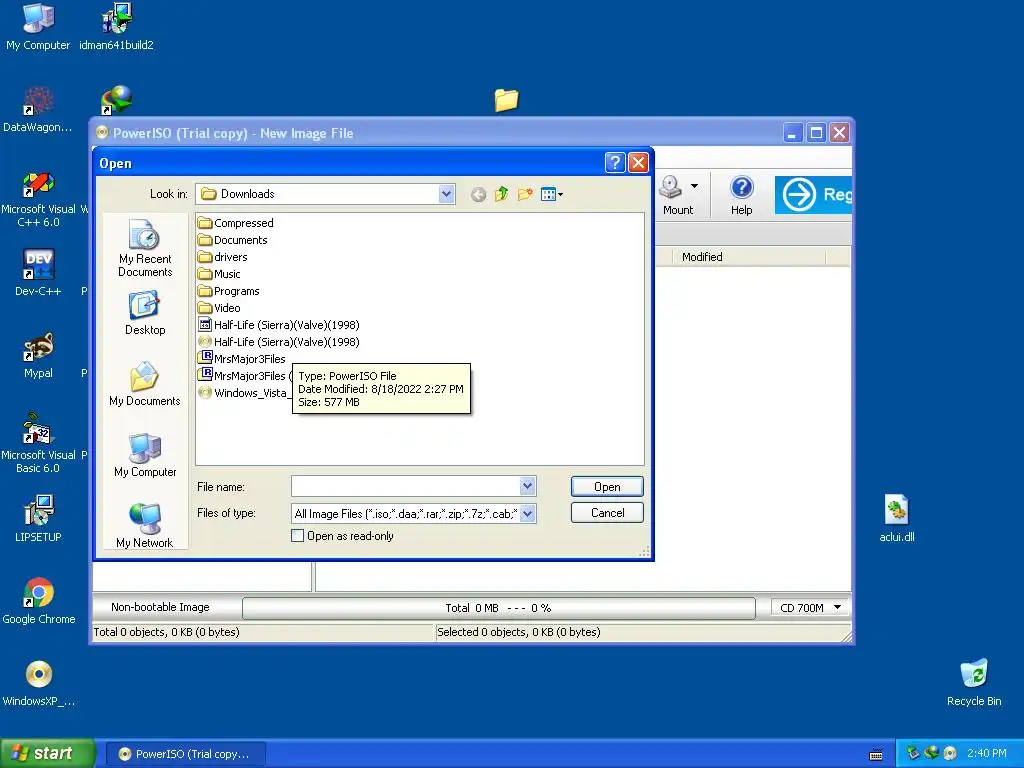Create new folder icon in Open dialog
The image size is (1024, 768).
click(525, 194)
